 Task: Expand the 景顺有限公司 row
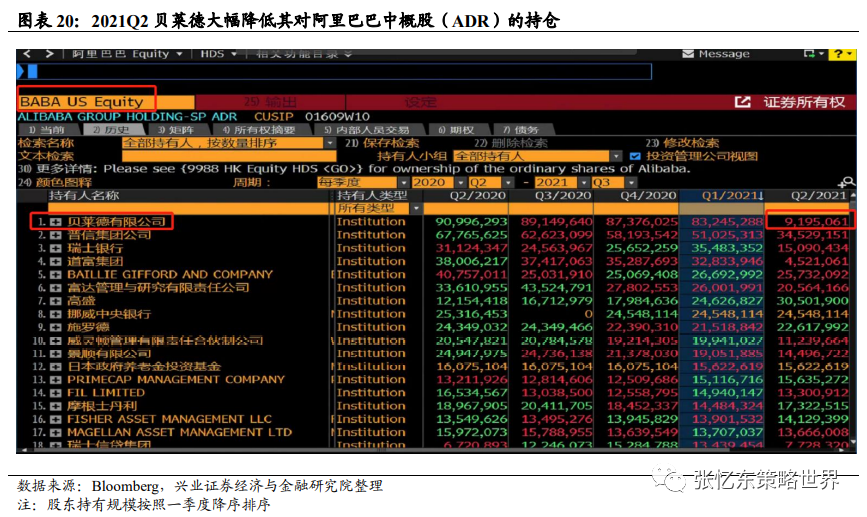tap(55, 354)
